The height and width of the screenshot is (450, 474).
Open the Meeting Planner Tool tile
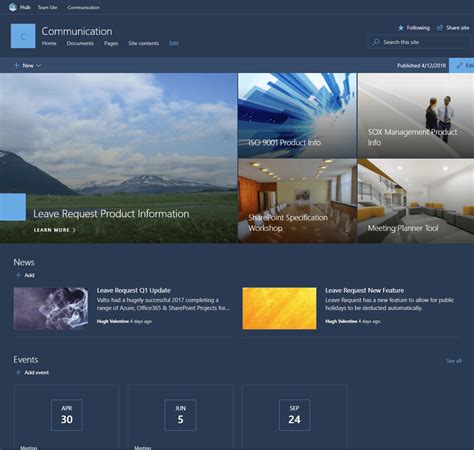(416, 201)
